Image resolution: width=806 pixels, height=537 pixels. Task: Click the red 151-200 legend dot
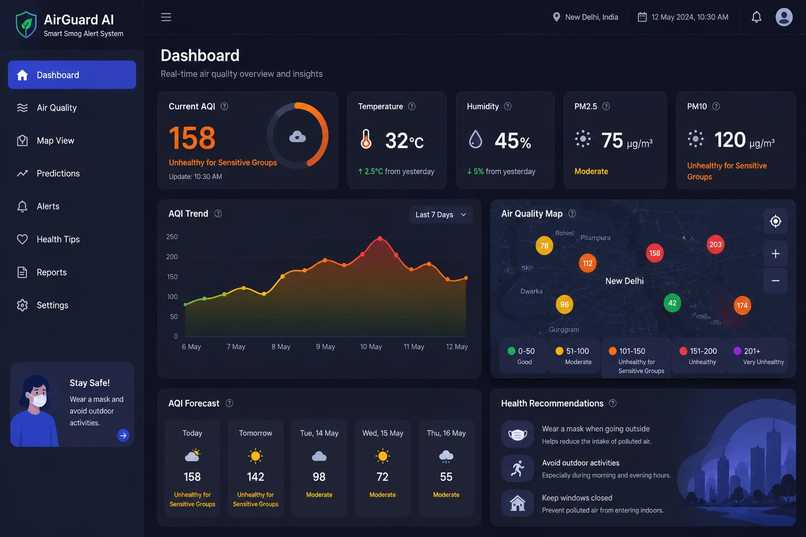[683, 351]
